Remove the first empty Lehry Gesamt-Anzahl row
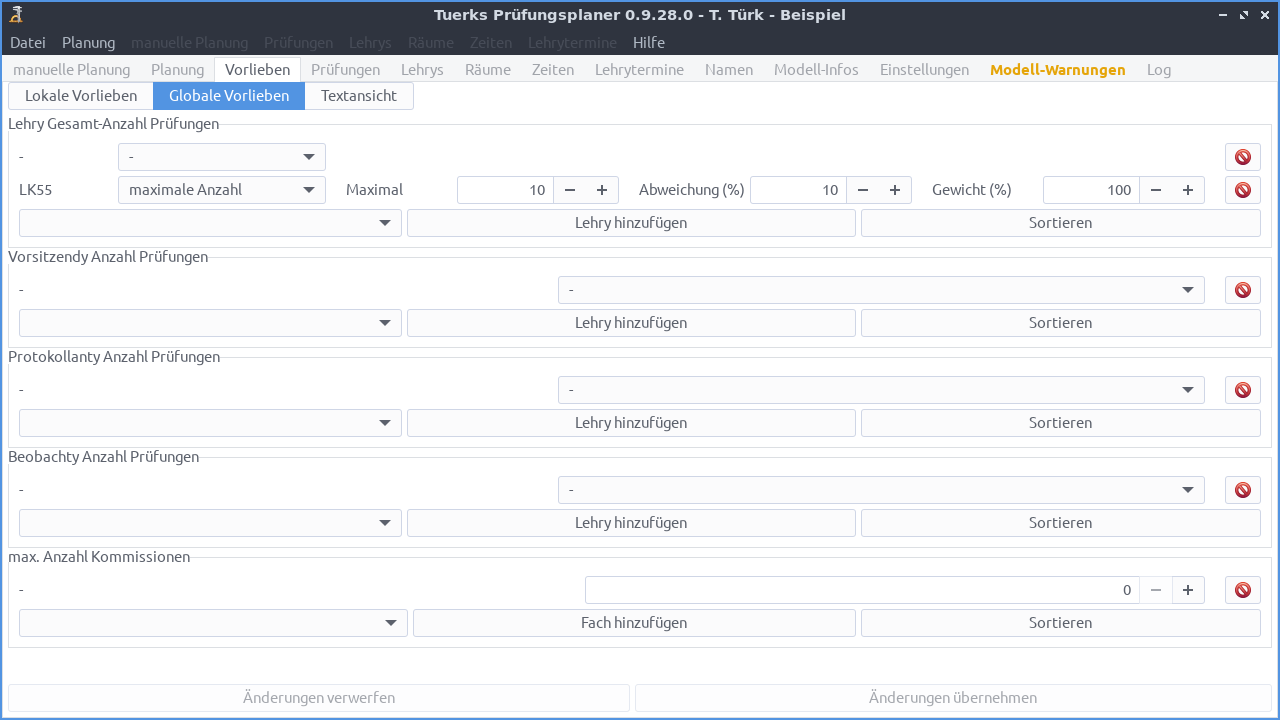The width and height of the screenshot is (1280, 720). (1242, 157)
